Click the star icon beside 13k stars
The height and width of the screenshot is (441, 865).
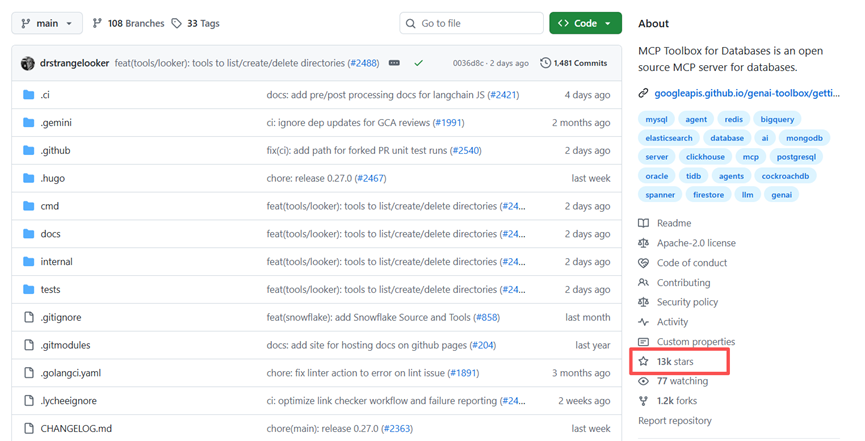click(643, 362)
